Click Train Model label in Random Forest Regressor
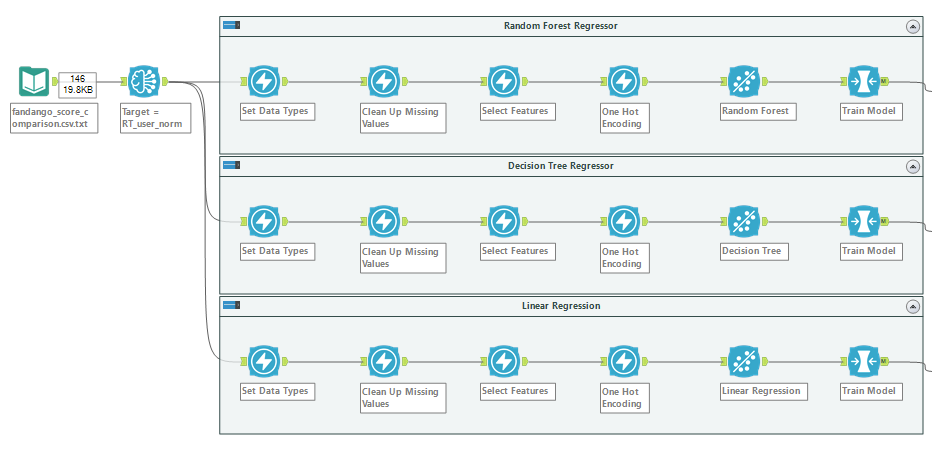This screenshot has height=457, width=932. [871, 112]
